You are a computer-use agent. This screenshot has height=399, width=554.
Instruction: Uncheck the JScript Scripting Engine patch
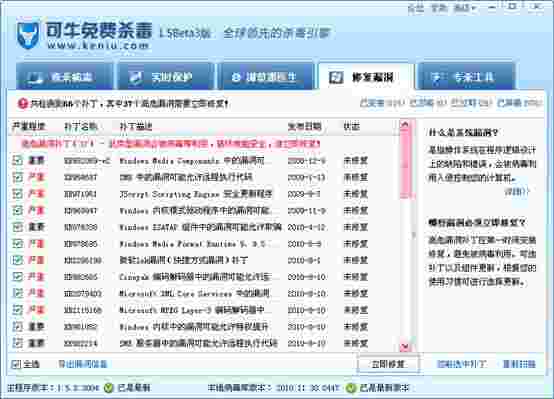click(x=17, y=194)
